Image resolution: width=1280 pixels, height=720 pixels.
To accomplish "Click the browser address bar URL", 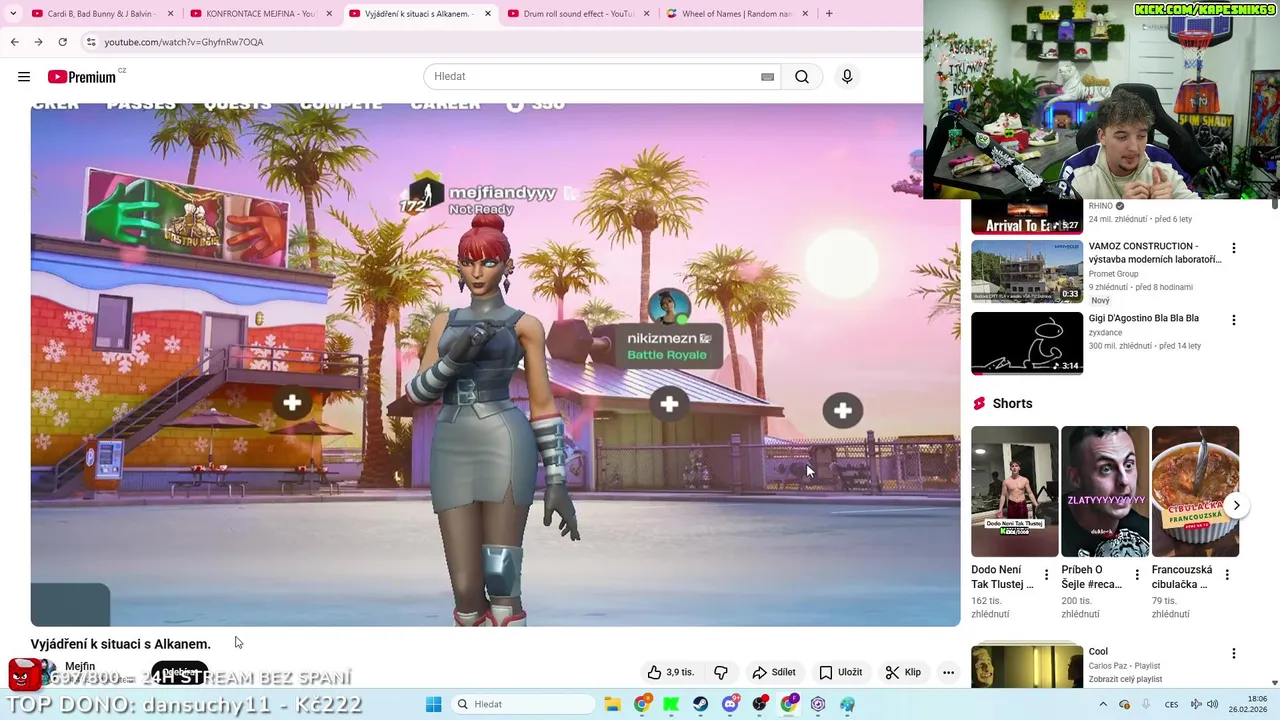I will tap(184, 42).
